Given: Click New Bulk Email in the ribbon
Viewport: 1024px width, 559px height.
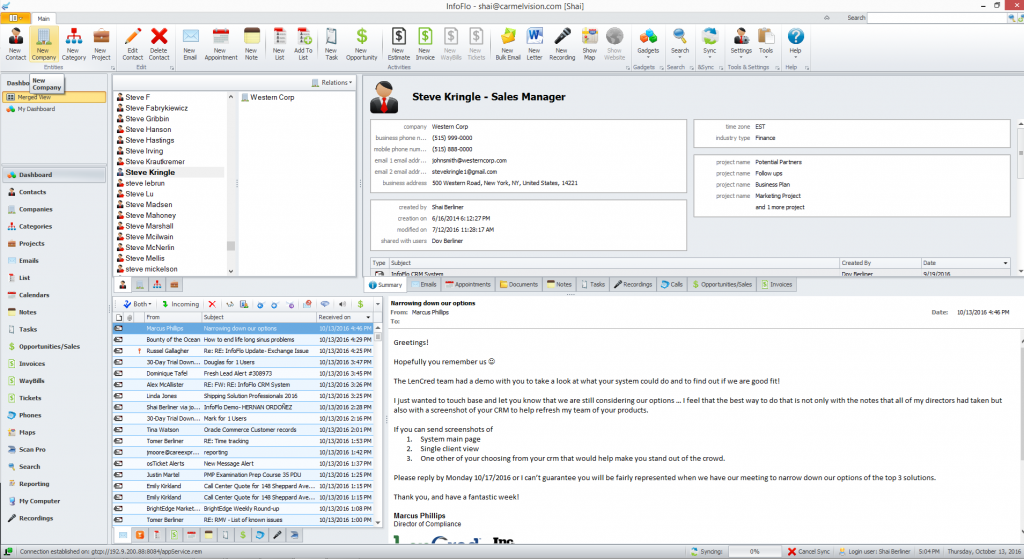Looking at the screenshot, I should pos(507,44).
